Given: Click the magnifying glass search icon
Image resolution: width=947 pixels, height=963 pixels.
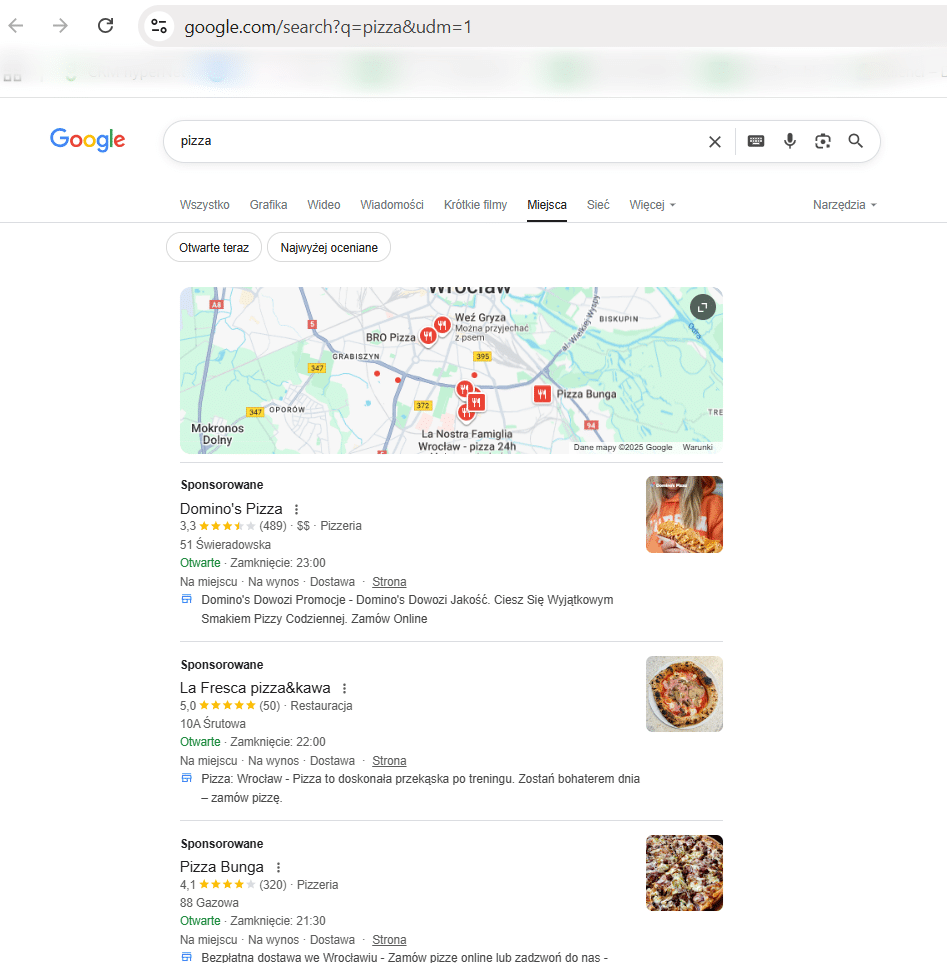Looking at the screenshot, I should [856, 141].
